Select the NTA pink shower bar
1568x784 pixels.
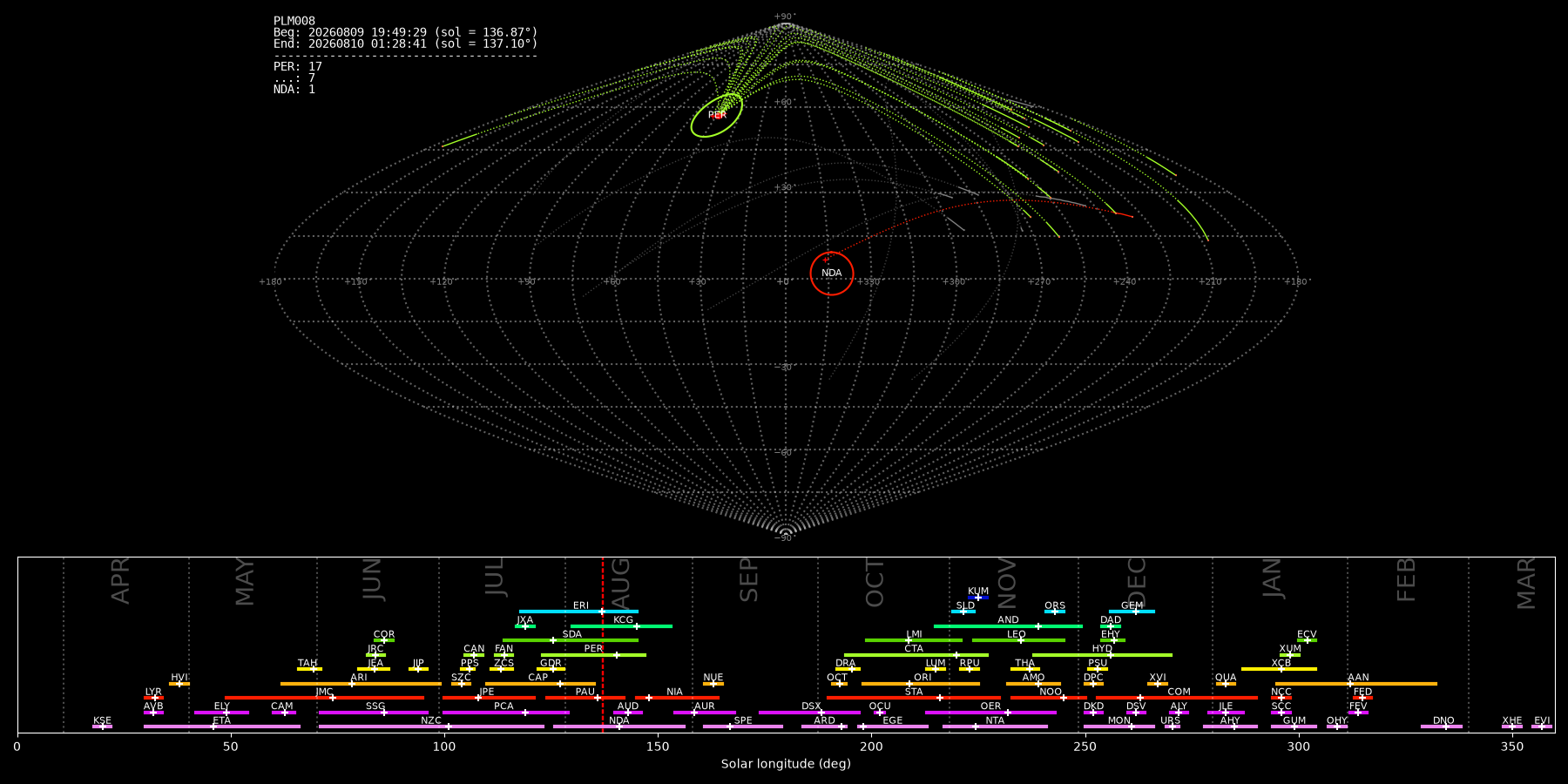click(995, 727)
